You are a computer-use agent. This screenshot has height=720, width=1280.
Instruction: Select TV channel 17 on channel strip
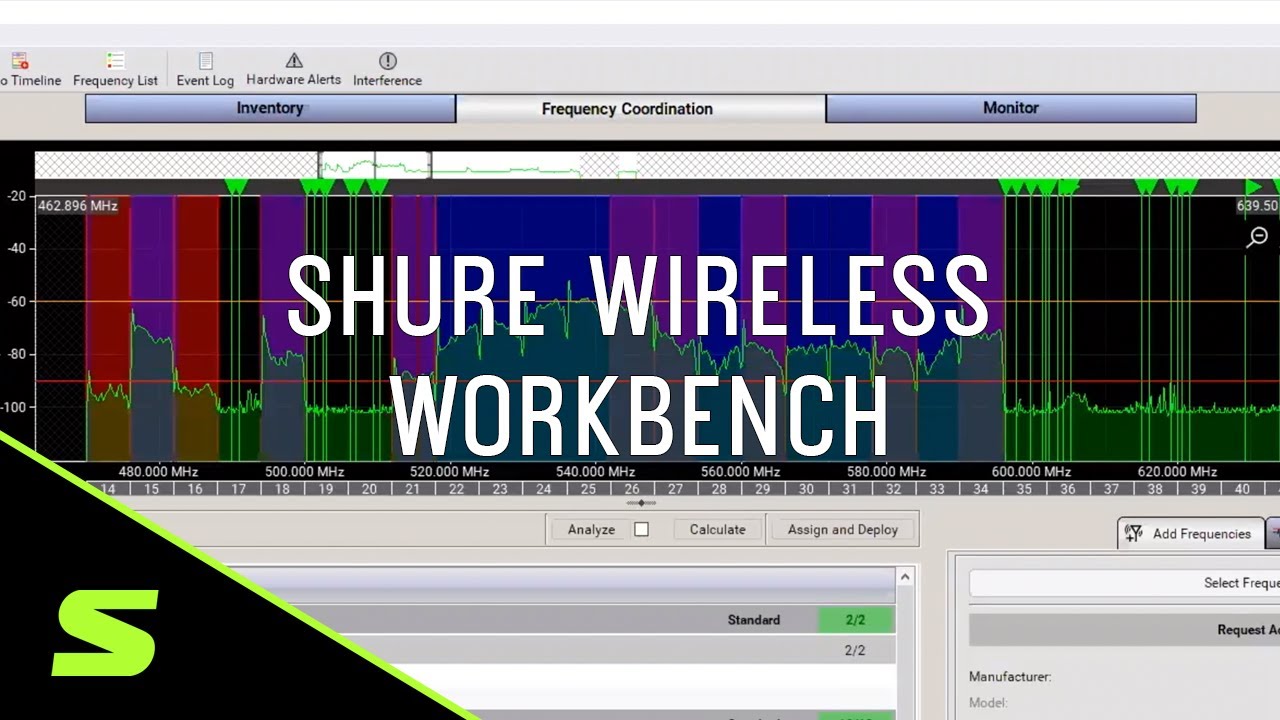pyautogui.click(x=238, y=489)
